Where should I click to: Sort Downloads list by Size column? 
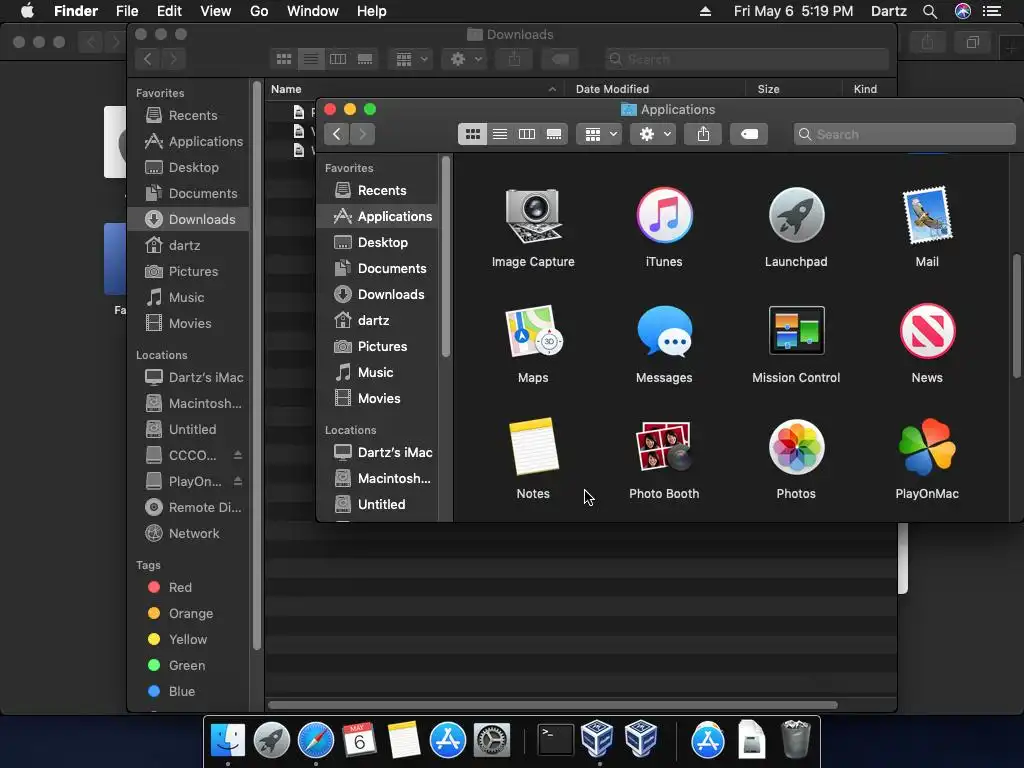[793, 89]
